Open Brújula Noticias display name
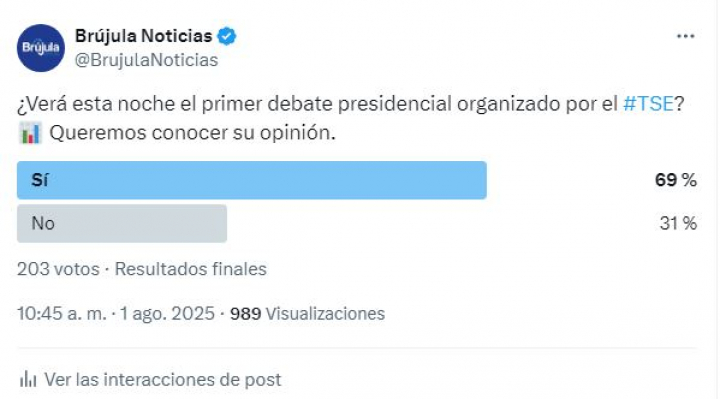 click(143, 36)
